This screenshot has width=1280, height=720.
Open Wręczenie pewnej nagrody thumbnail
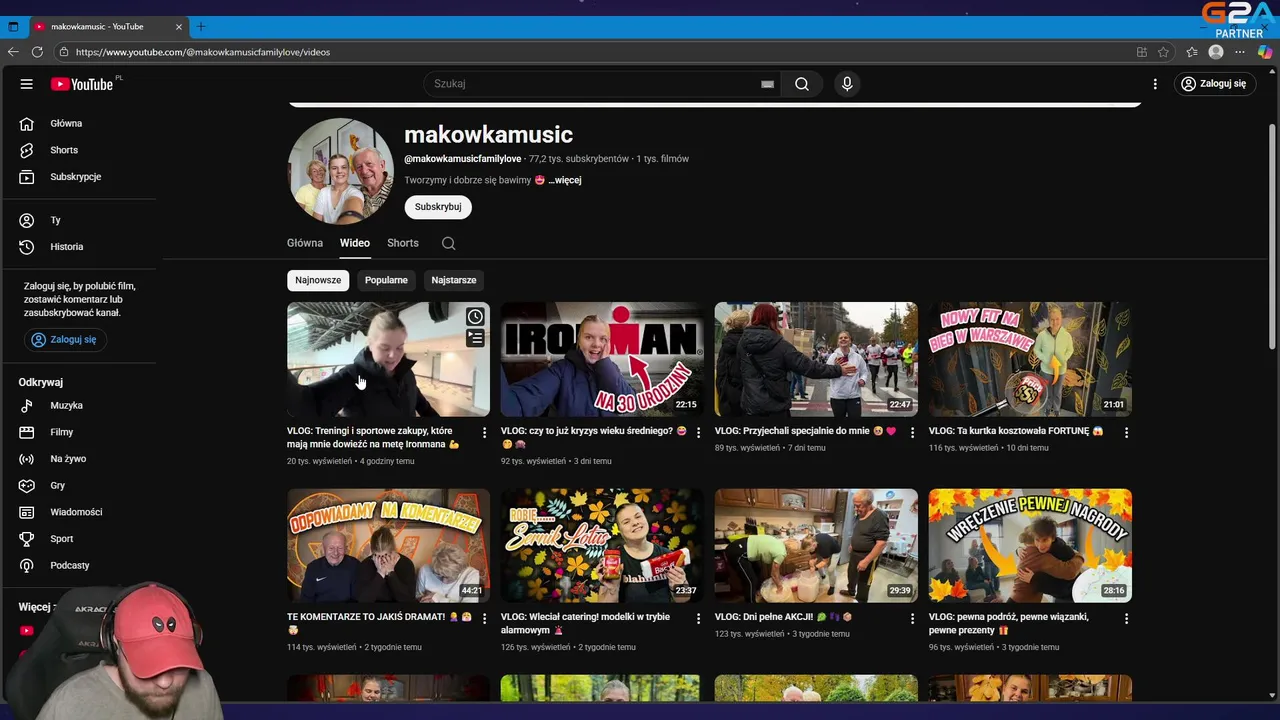coord(1030,545)
